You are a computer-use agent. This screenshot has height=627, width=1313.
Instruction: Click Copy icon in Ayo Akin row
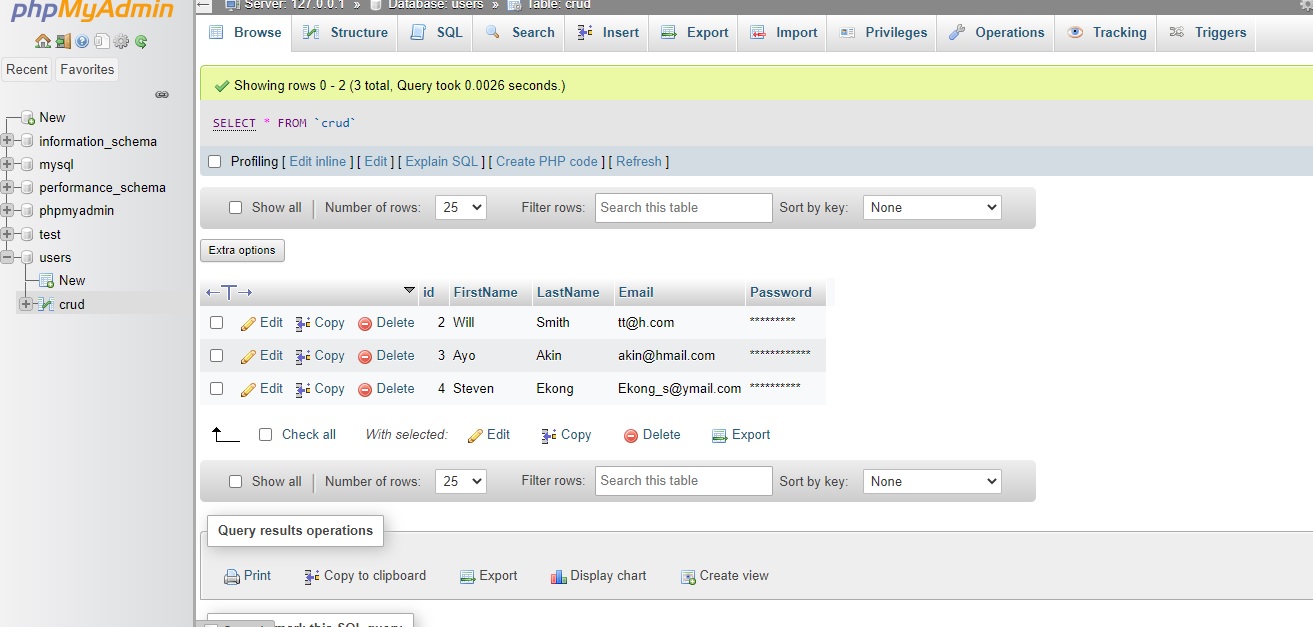303,356
